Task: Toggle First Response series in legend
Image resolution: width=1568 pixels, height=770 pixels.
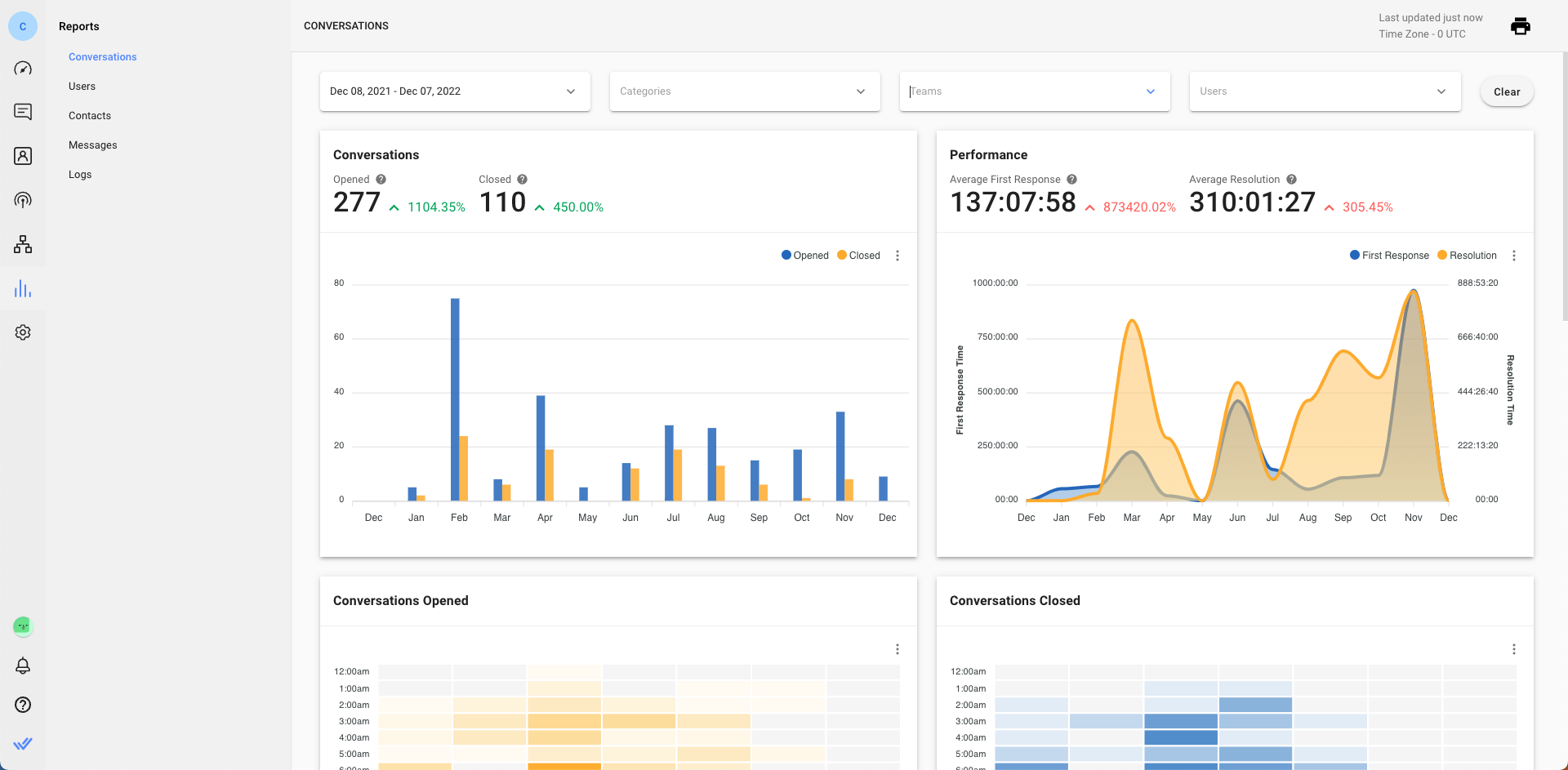Action: [1390, 256]
